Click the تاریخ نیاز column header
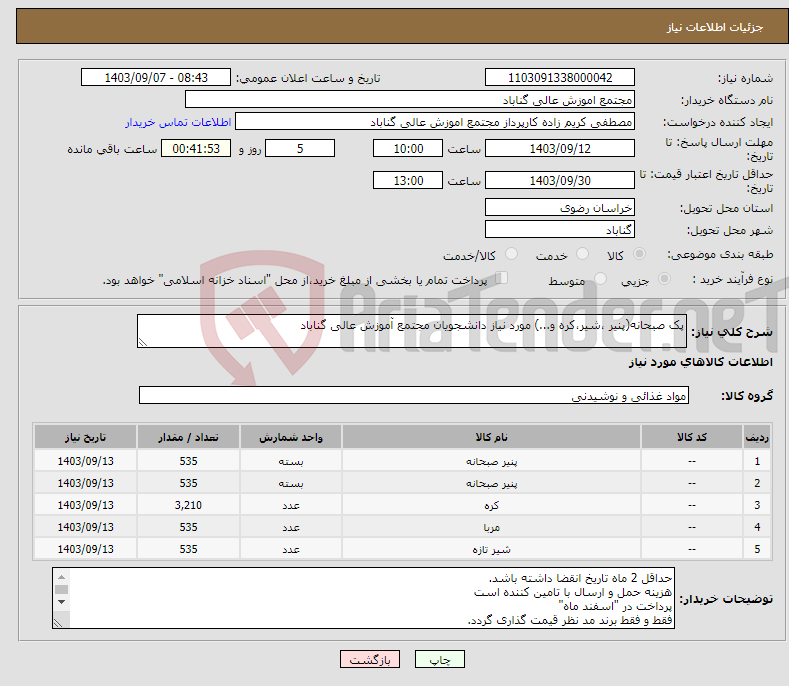Viewport: 789px width, 686px height. pos(86,437)
